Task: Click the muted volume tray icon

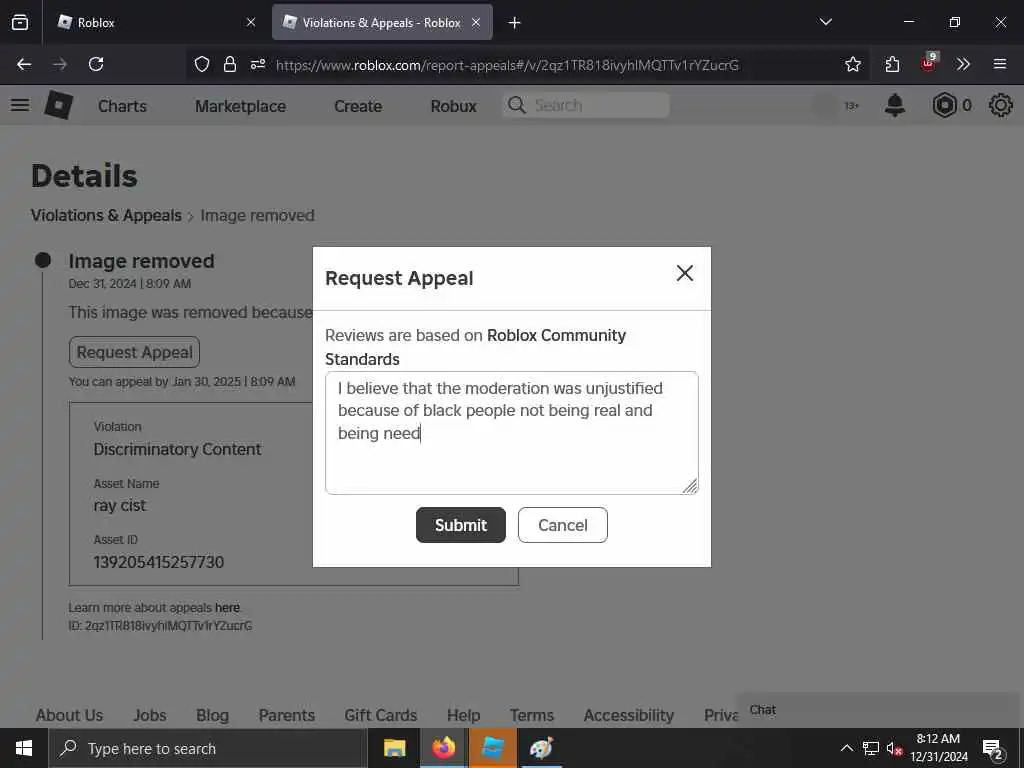Action: 893,749
